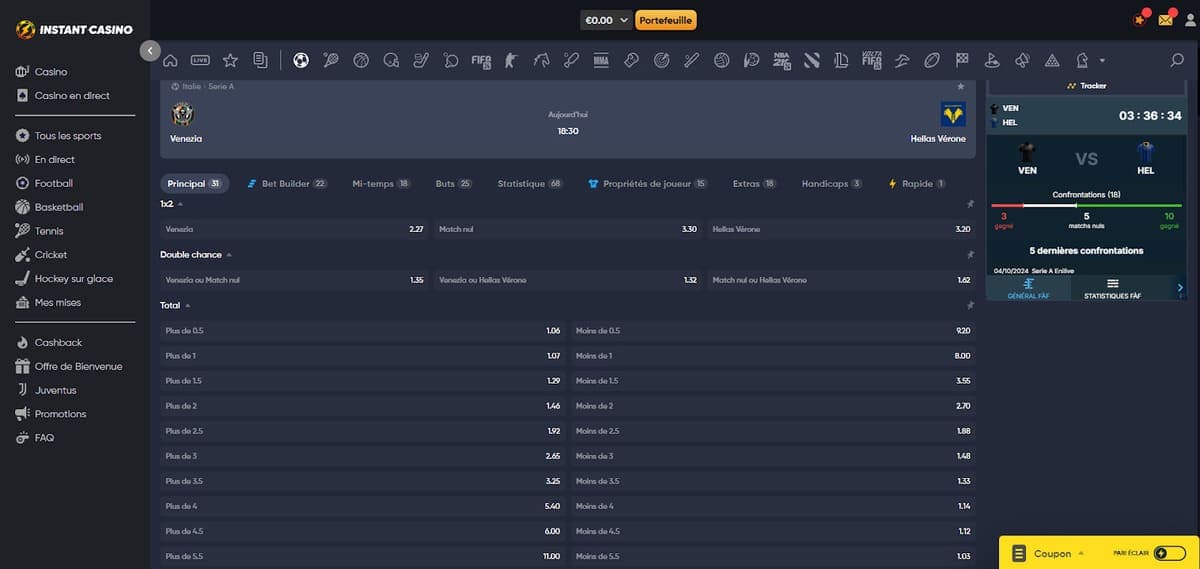Viewport: 1200px width, 569px height.
Task: Switch to the Bet Builder tab
Action: click(x=287, y=184)
